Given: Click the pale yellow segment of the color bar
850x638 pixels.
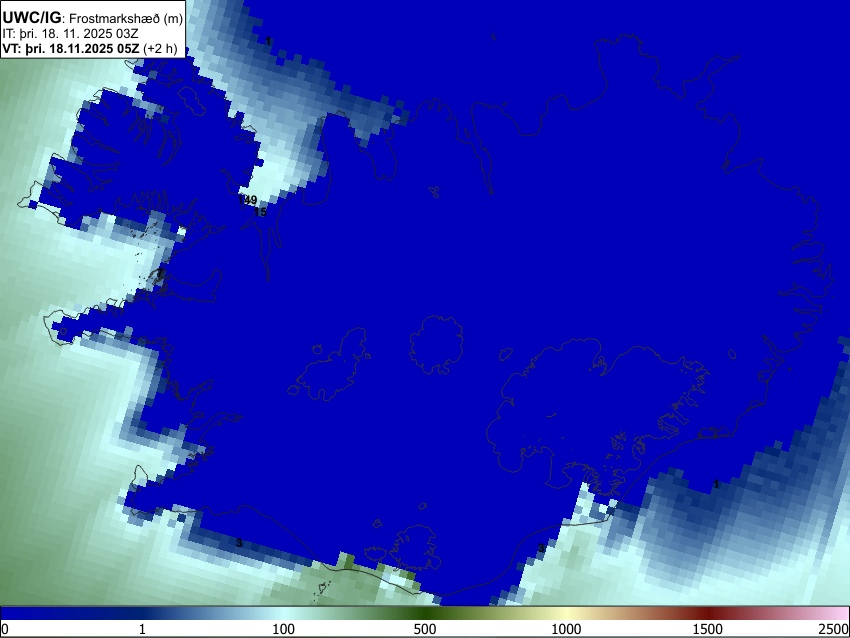Looking at the screenshot, I should pos(566,614).
